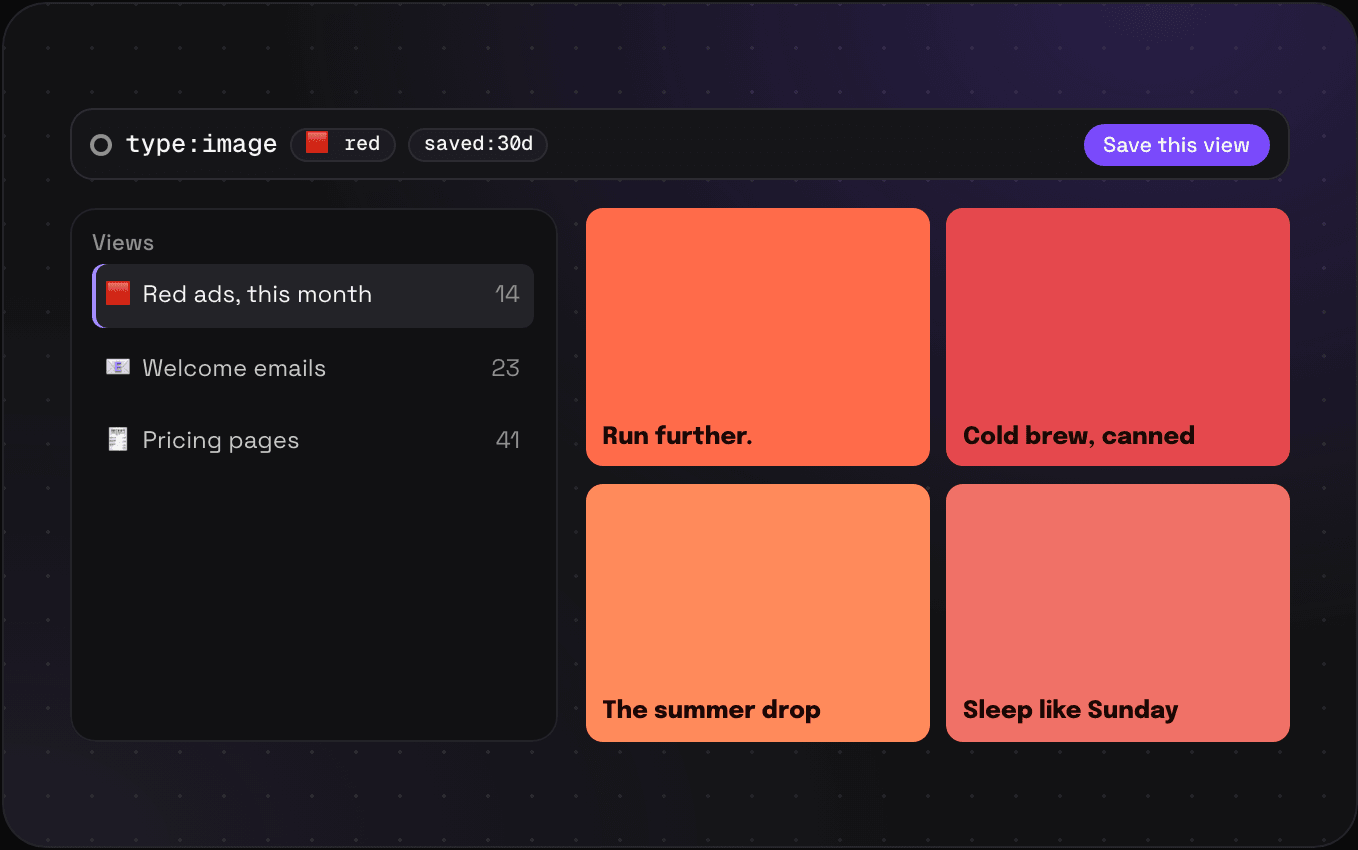The height and width of the screenshot is (850, 1358).
Task: Open the Cold brew, canned image card
Action: (1118, 337)
